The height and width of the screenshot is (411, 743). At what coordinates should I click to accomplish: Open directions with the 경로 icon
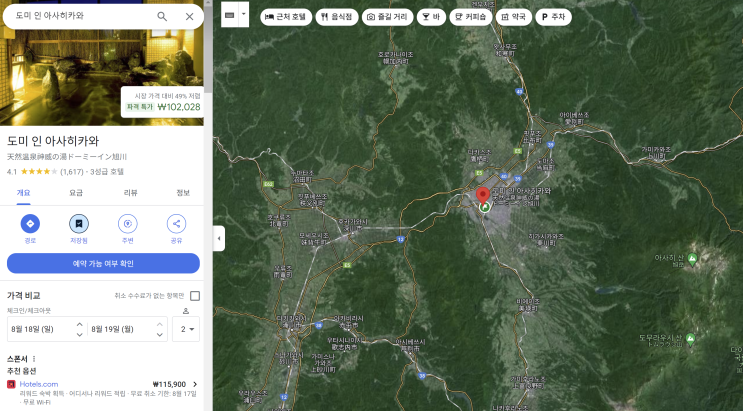point(30,224)
